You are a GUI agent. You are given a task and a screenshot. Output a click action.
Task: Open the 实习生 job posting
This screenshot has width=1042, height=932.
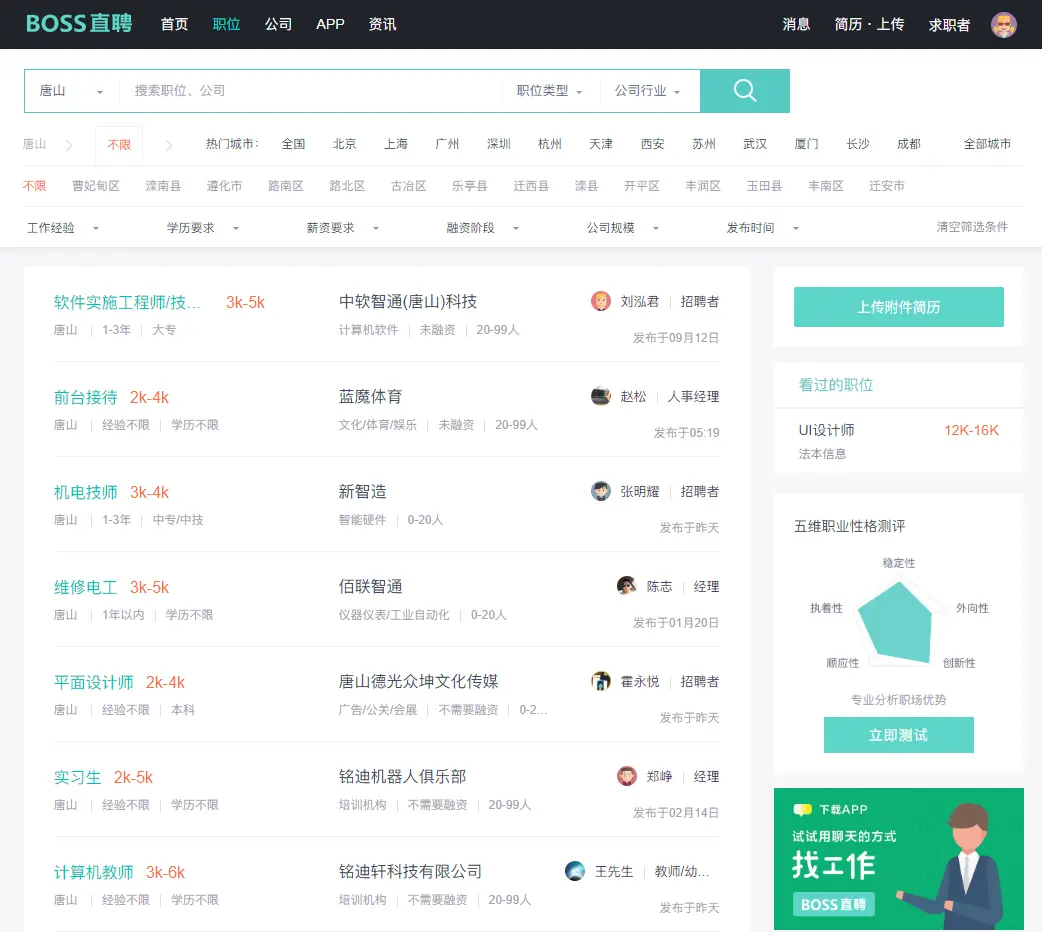77,778
